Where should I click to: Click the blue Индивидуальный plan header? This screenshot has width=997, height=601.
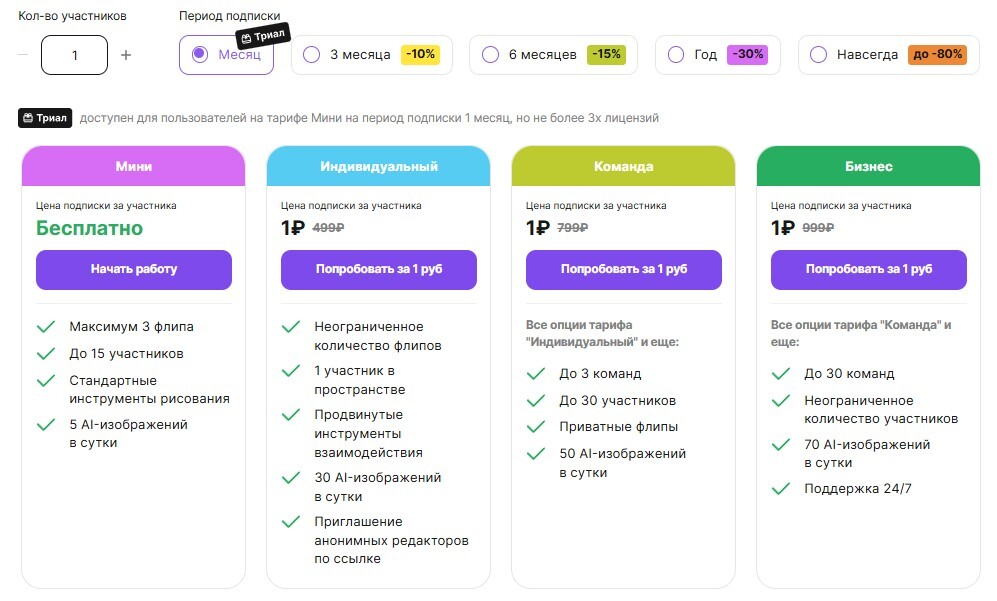pos(379,166)
